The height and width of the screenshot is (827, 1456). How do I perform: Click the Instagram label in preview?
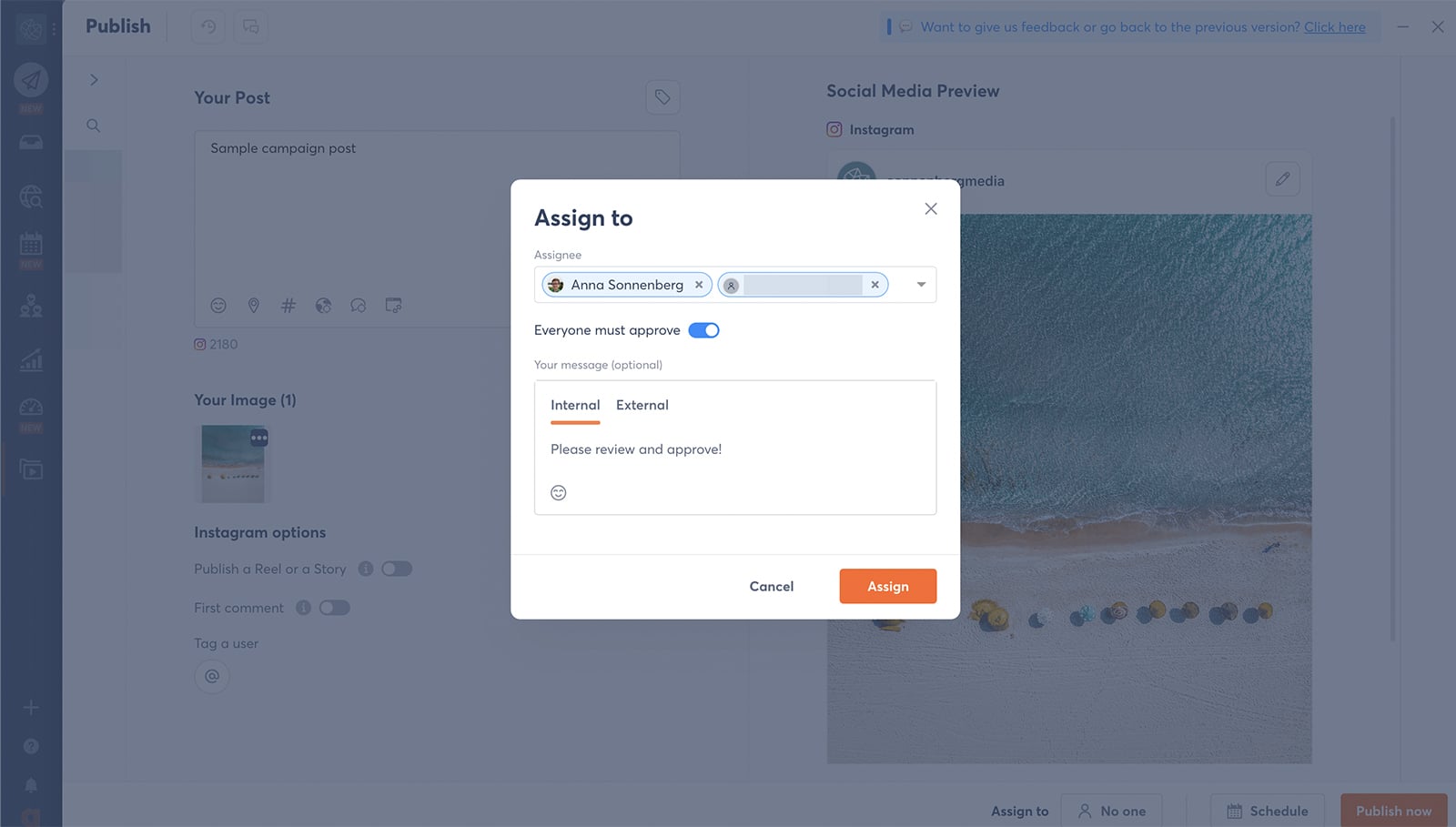point(881,130)
